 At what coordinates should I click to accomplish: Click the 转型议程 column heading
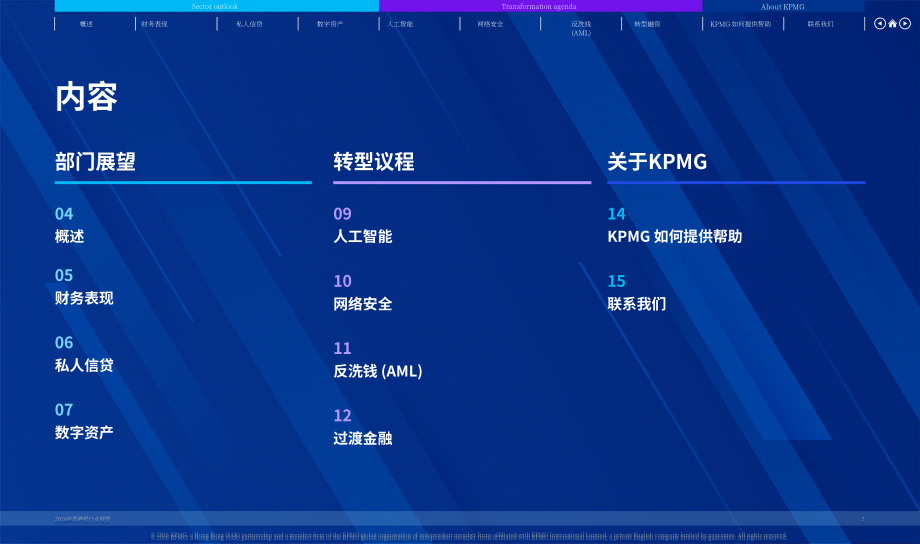(374, 161)
